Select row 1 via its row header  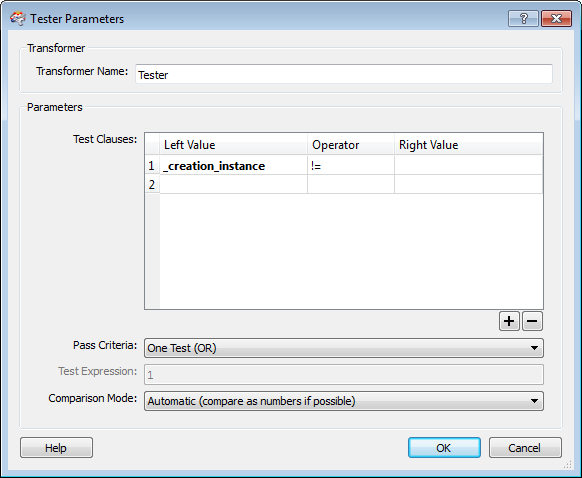tap(152, 165)
